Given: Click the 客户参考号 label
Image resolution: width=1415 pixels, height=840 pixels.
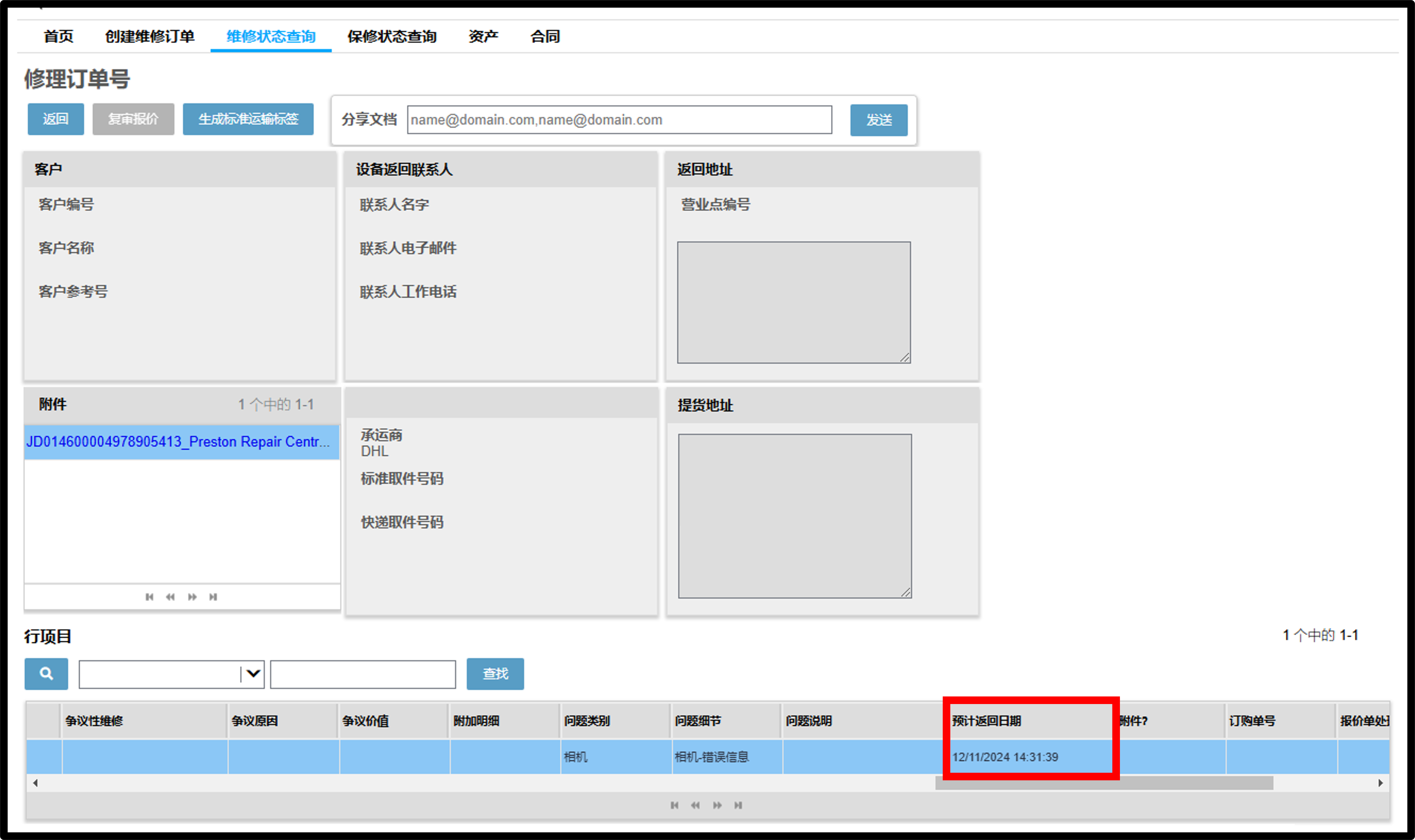Looking at the screenshot, I should point(73,291).
